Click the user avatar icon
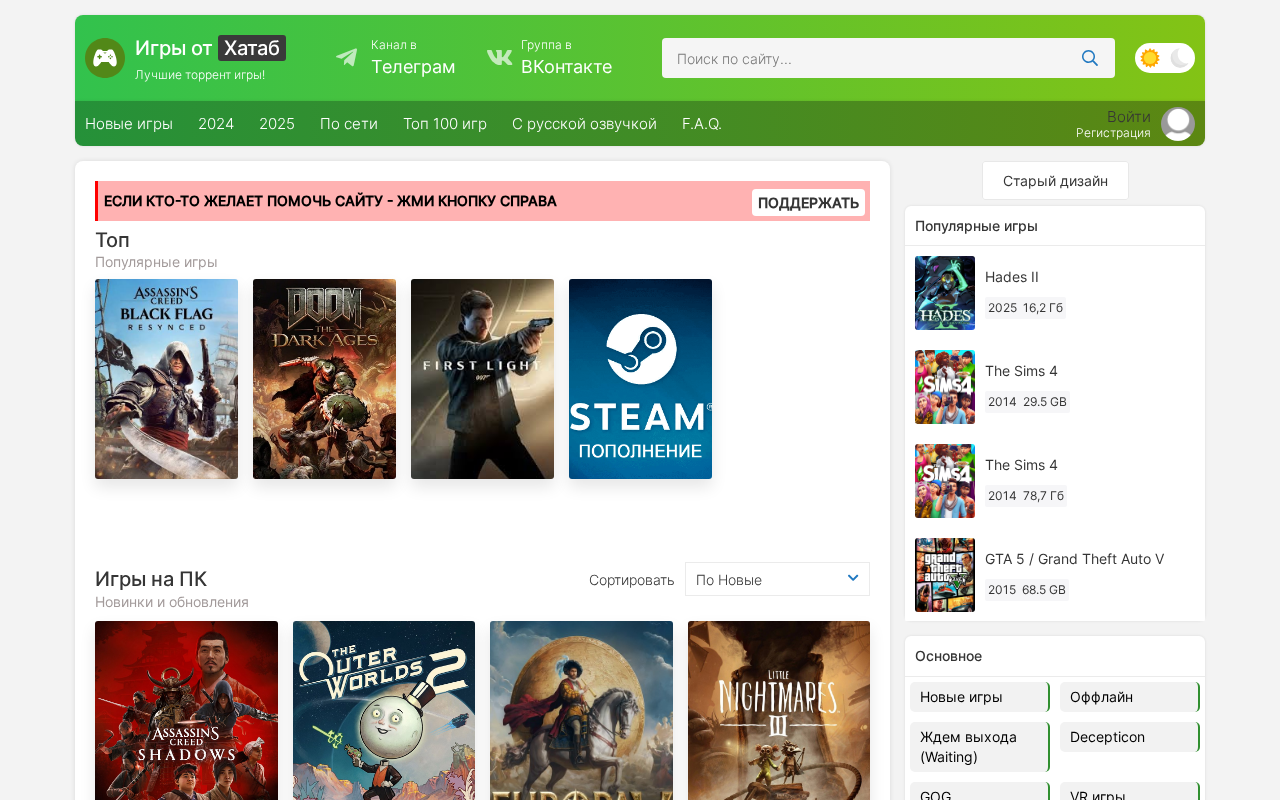The width and height of the screenshot is (1280, 800). point(1178,124)
